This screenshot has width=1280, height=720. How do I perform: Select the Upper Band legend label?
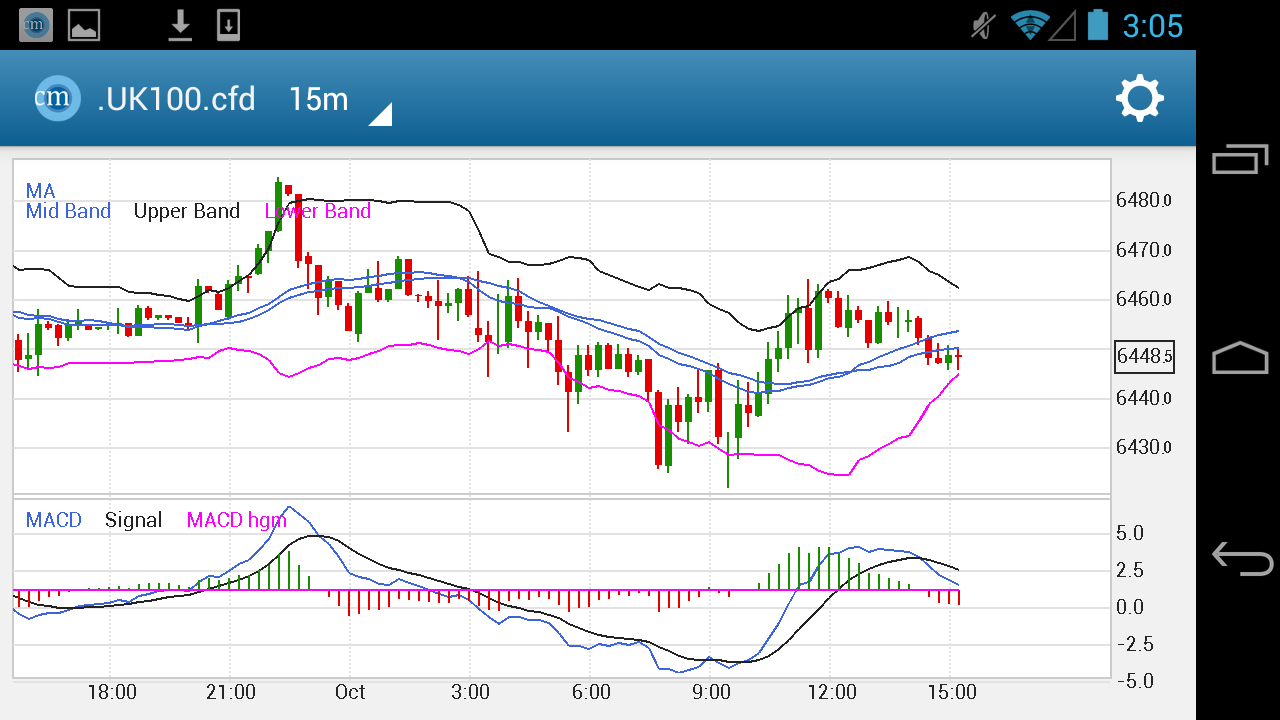187,211
